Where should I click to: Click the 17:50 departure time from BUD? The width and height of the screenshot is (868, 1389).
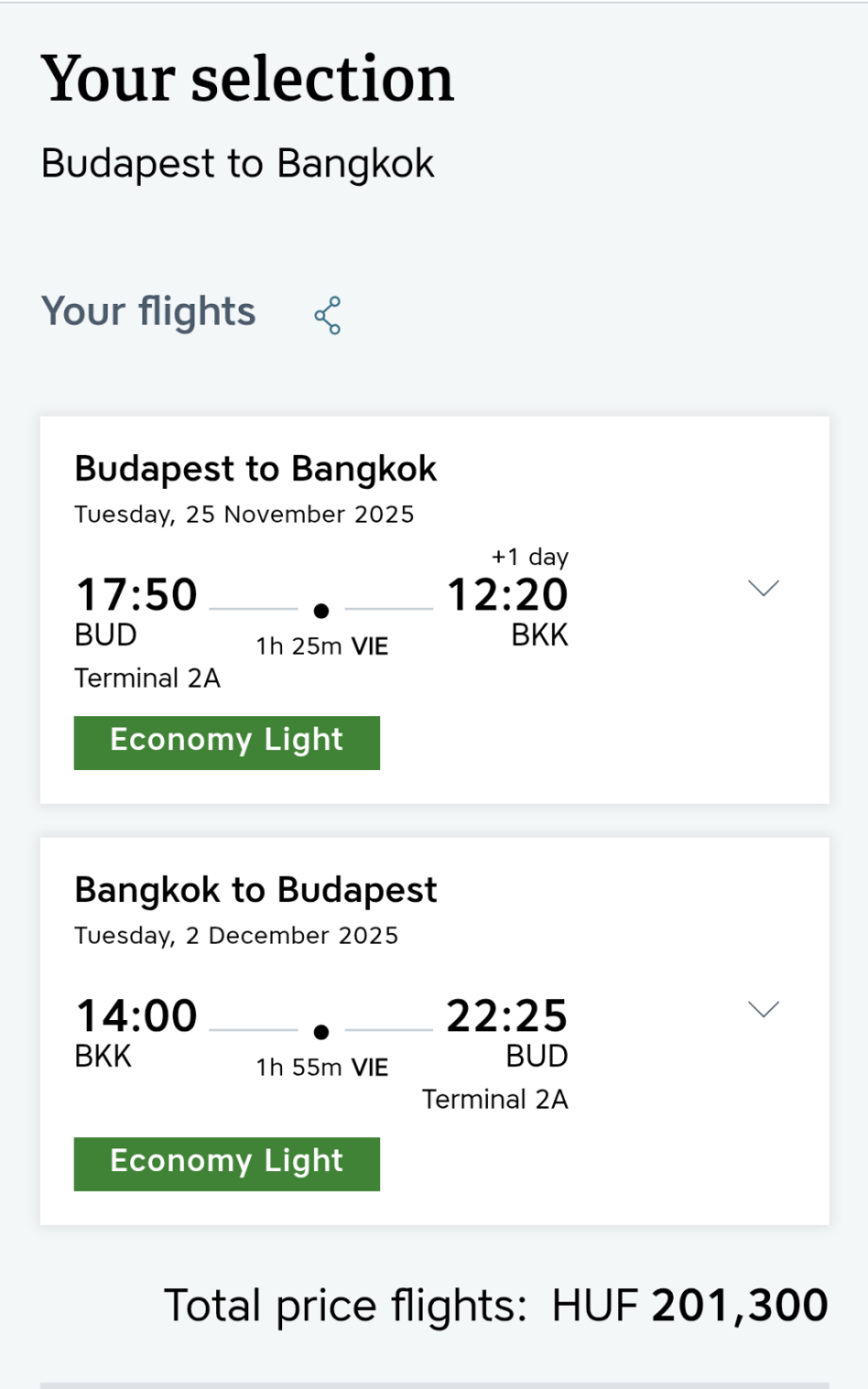137,595
